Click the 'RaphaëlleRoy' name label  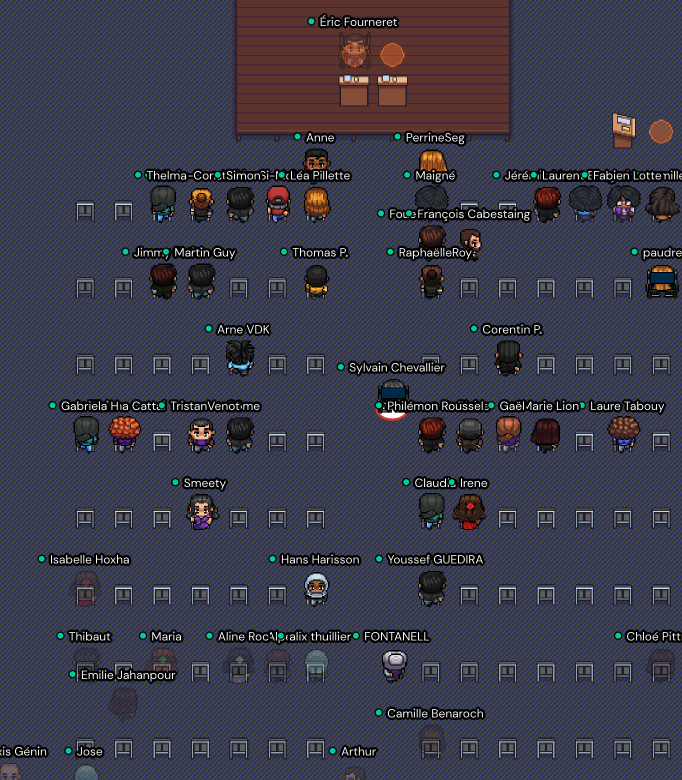pyautogui.click(x=435, y=253)
